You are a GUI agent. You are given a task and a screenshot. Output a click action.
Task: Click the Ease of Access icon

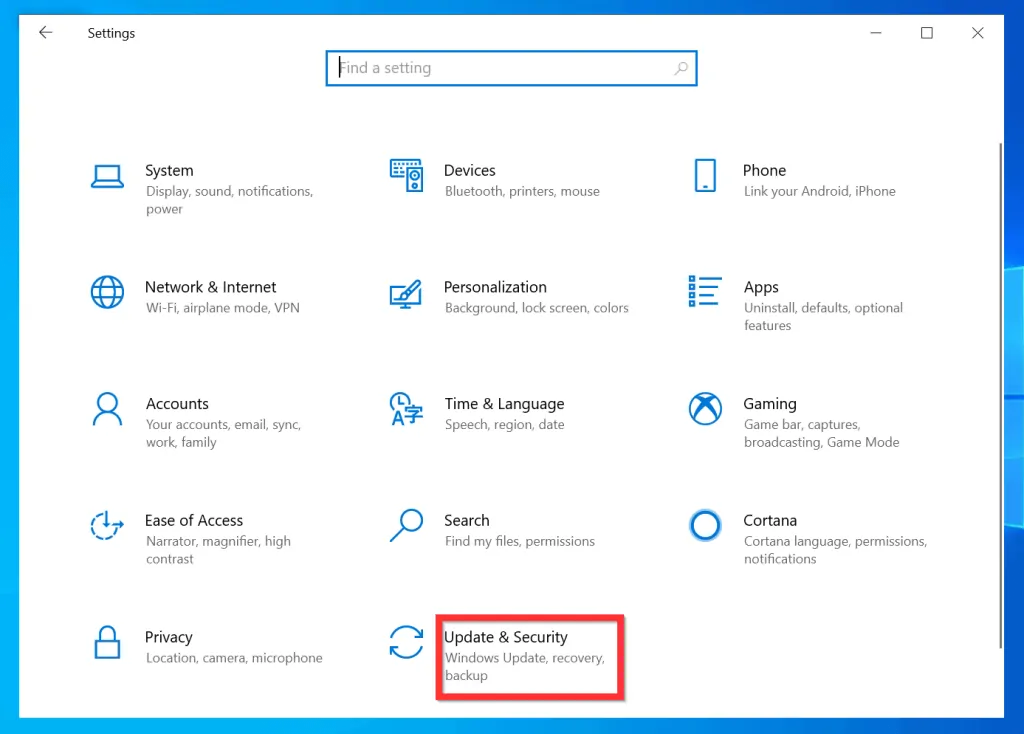[x=107, y=525]
